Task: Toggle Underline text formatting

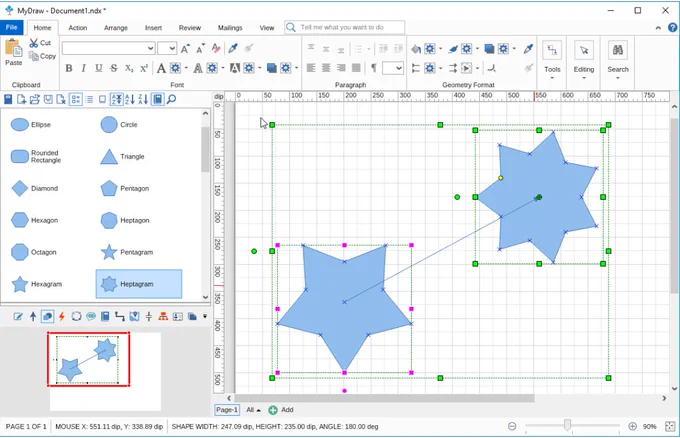Action: coord(98,68)
